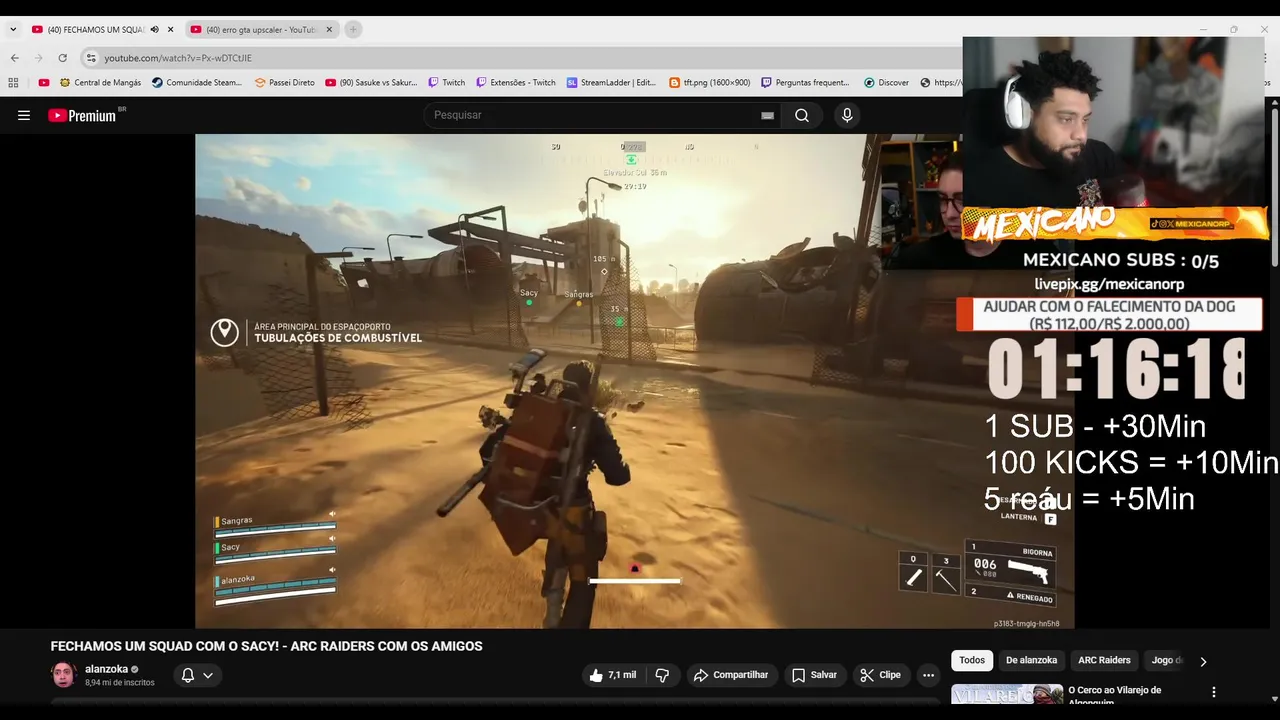The width and height of the screenshot is (1280, 720).
Task: Select the Todos filter chip
Action: (972, 660)
